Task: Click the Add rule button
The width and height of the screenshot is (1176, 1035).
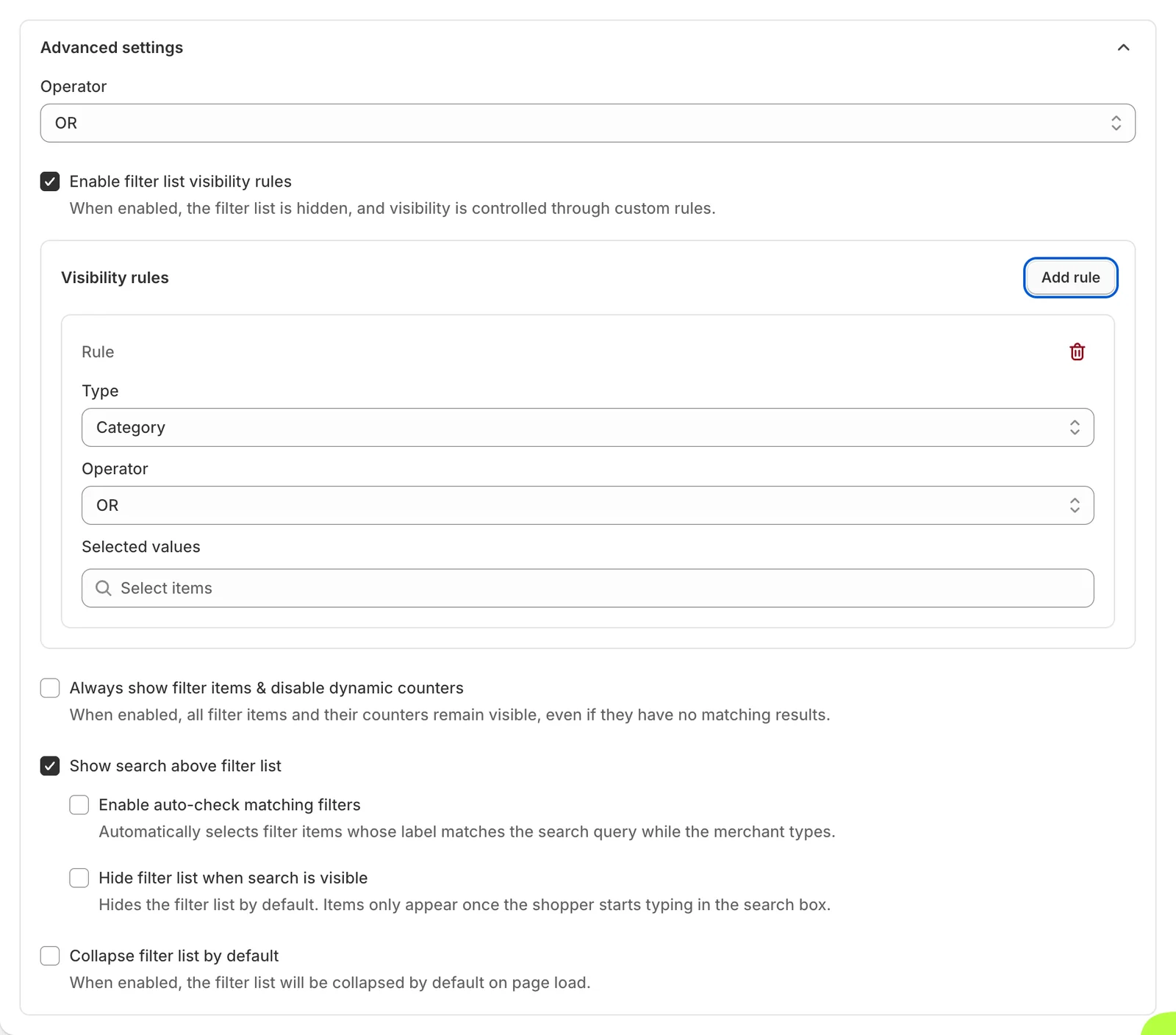Action: [x=1070, y=278]
